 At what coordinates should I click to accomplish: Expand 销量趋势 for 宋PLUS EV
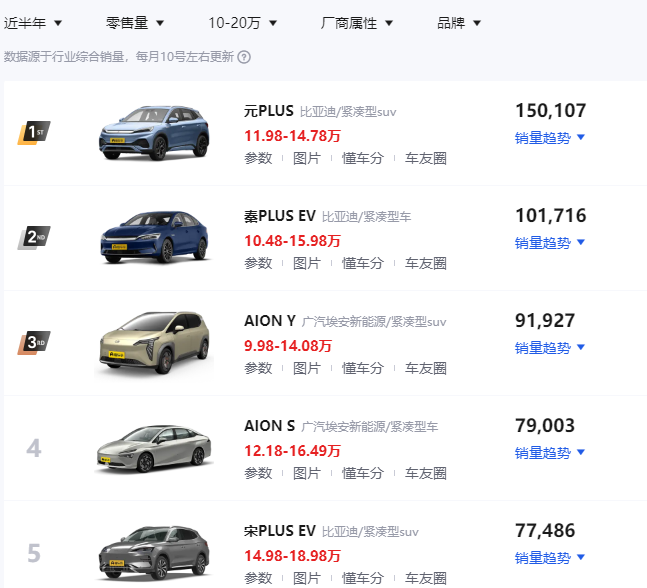click(550, 557)
